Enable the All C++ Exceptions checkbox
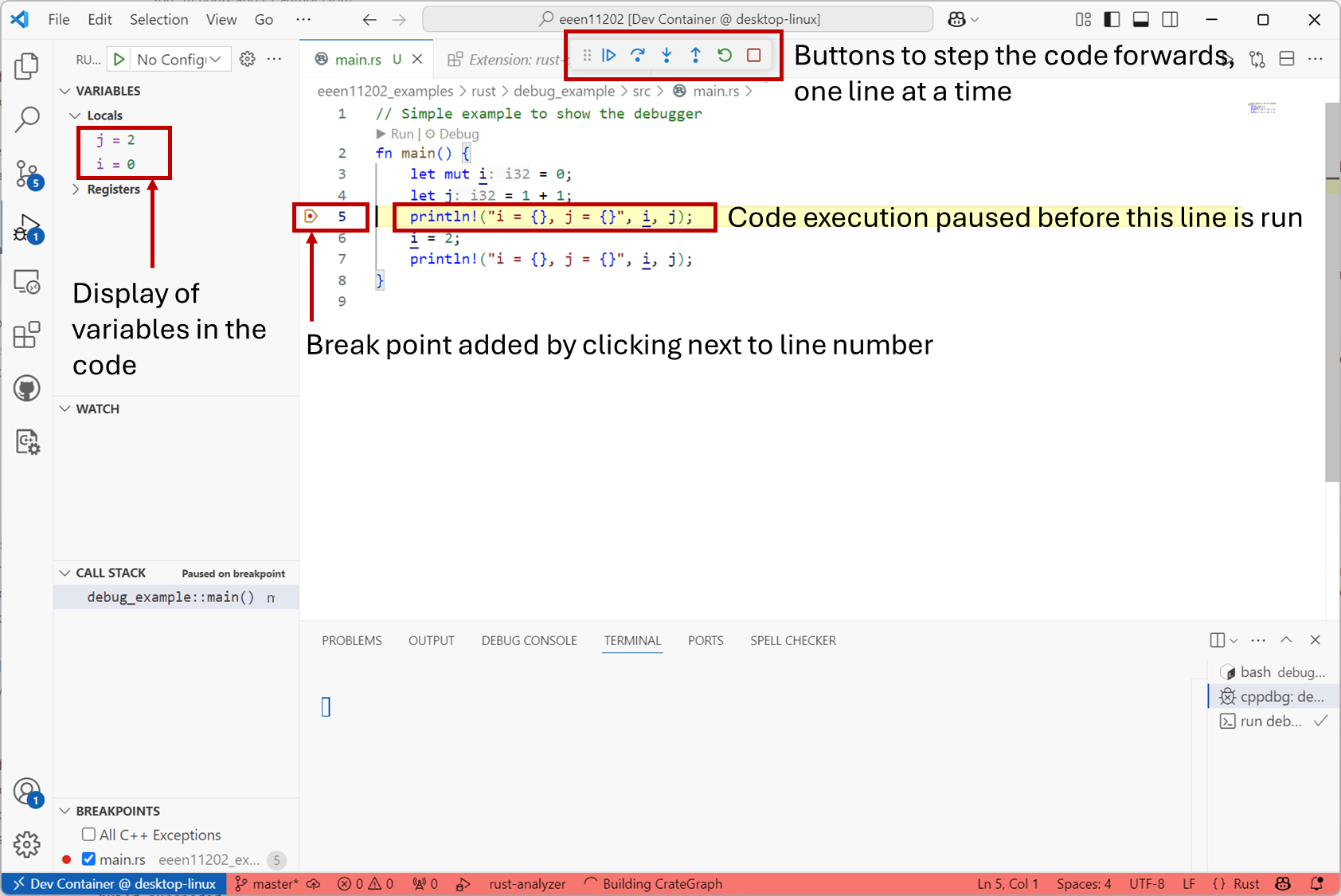 click(x=89, y=835)
